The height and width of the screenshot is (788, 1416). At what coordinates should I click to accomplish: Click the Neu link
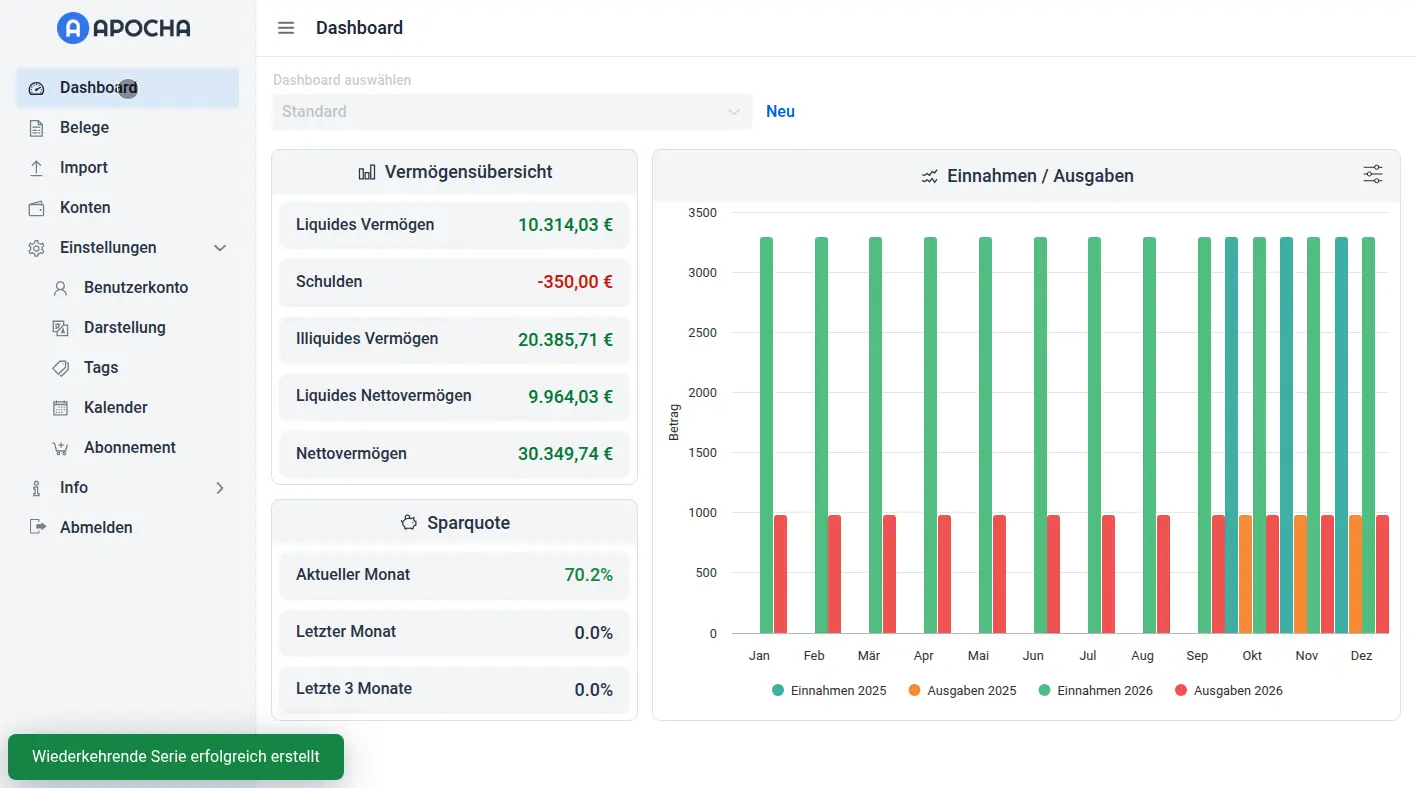tap(780, 112)
